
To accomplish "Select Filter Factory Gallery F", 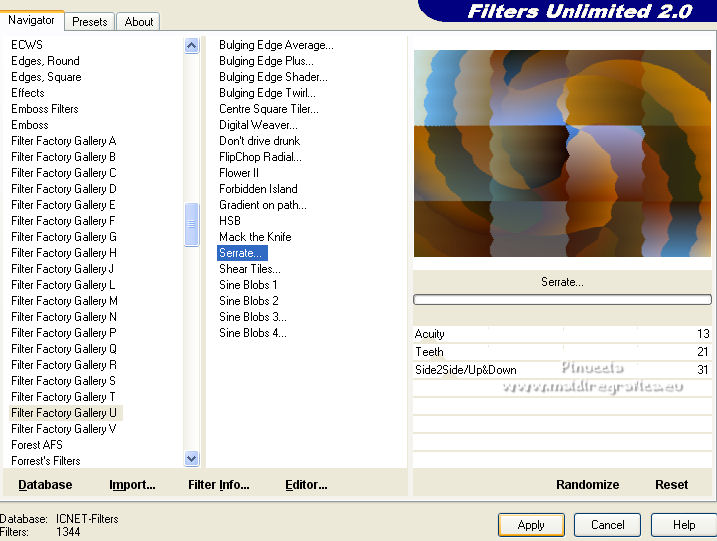I will click(64, 221).
